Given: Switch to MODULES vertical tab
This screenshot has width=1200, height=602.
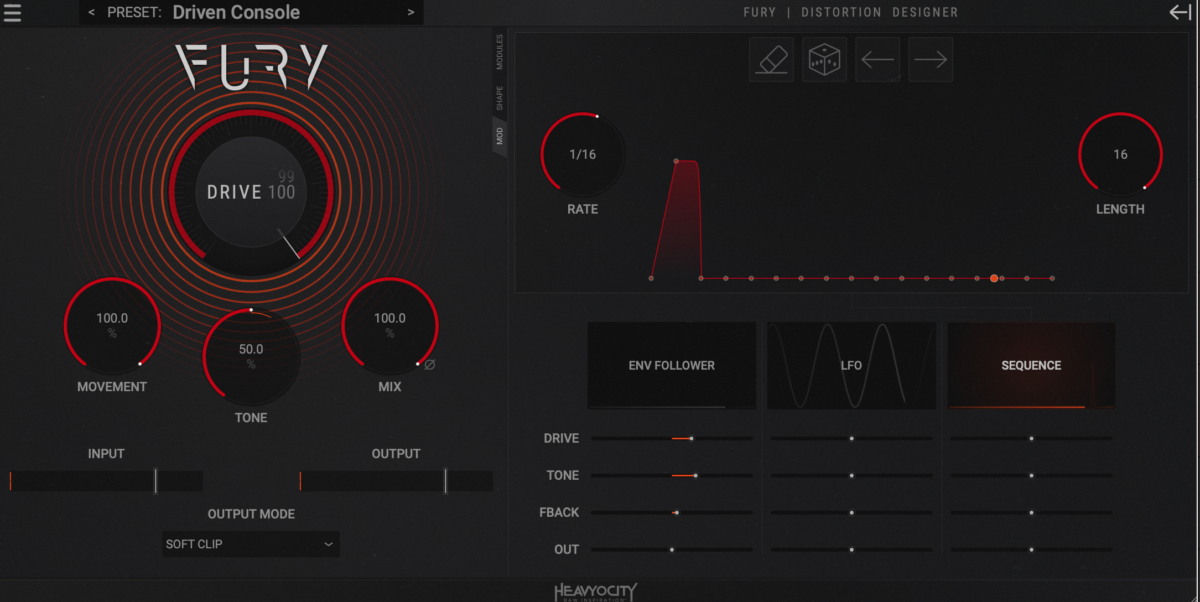Looking at the screenshot, I should [x=499, y=53].
